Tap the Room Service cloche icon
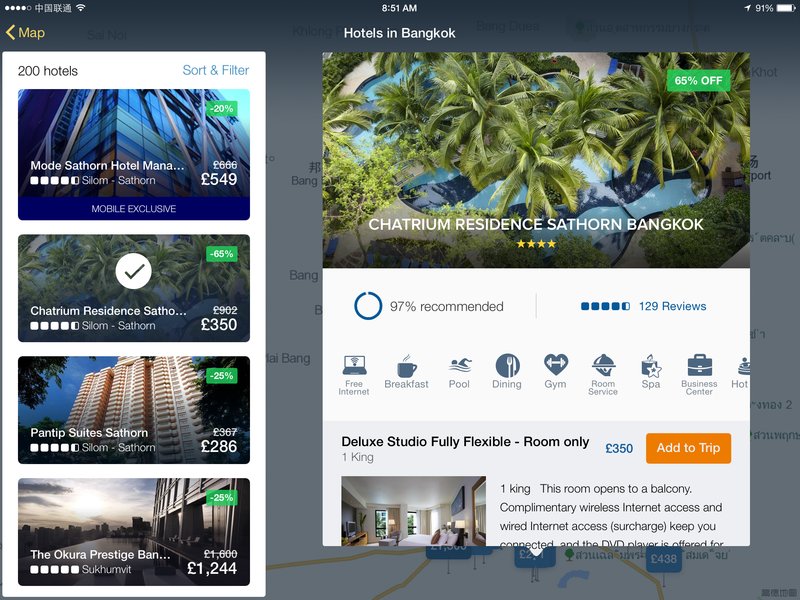800x600 pixels. [x=603, y=365]
